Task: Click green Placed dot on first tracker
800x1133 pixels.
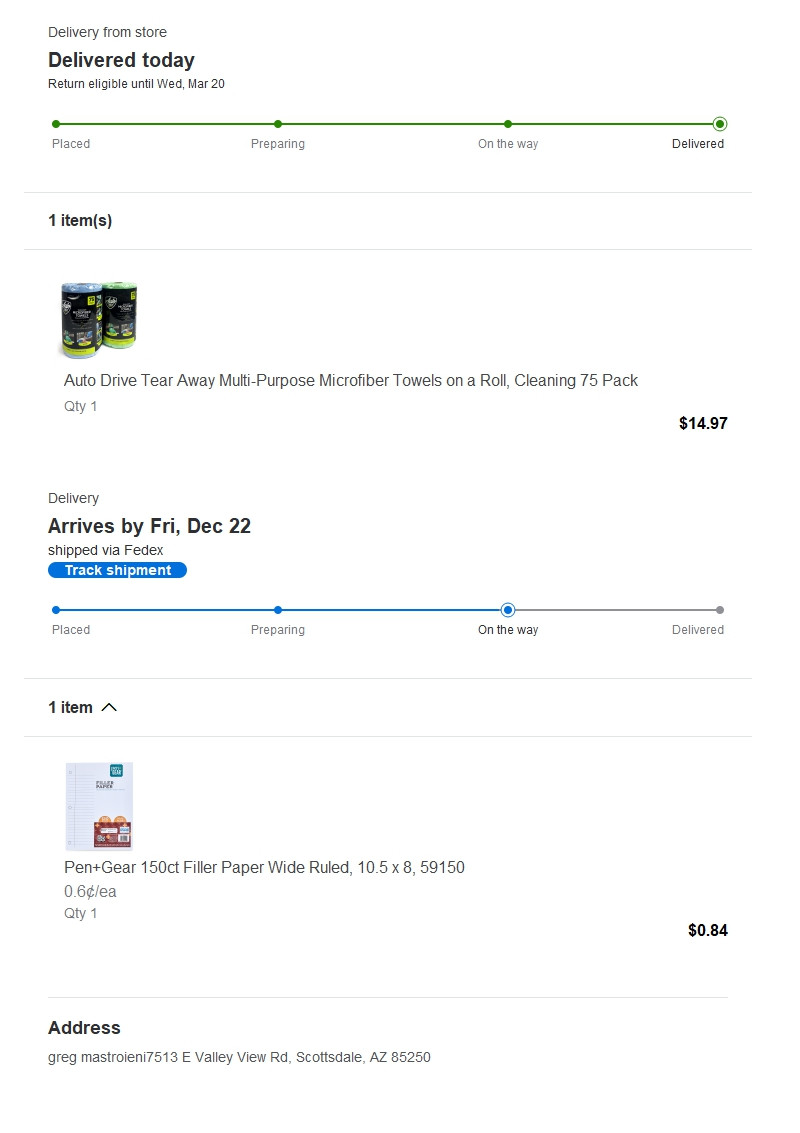Action: pyautogui.click(x=56, y=124)
